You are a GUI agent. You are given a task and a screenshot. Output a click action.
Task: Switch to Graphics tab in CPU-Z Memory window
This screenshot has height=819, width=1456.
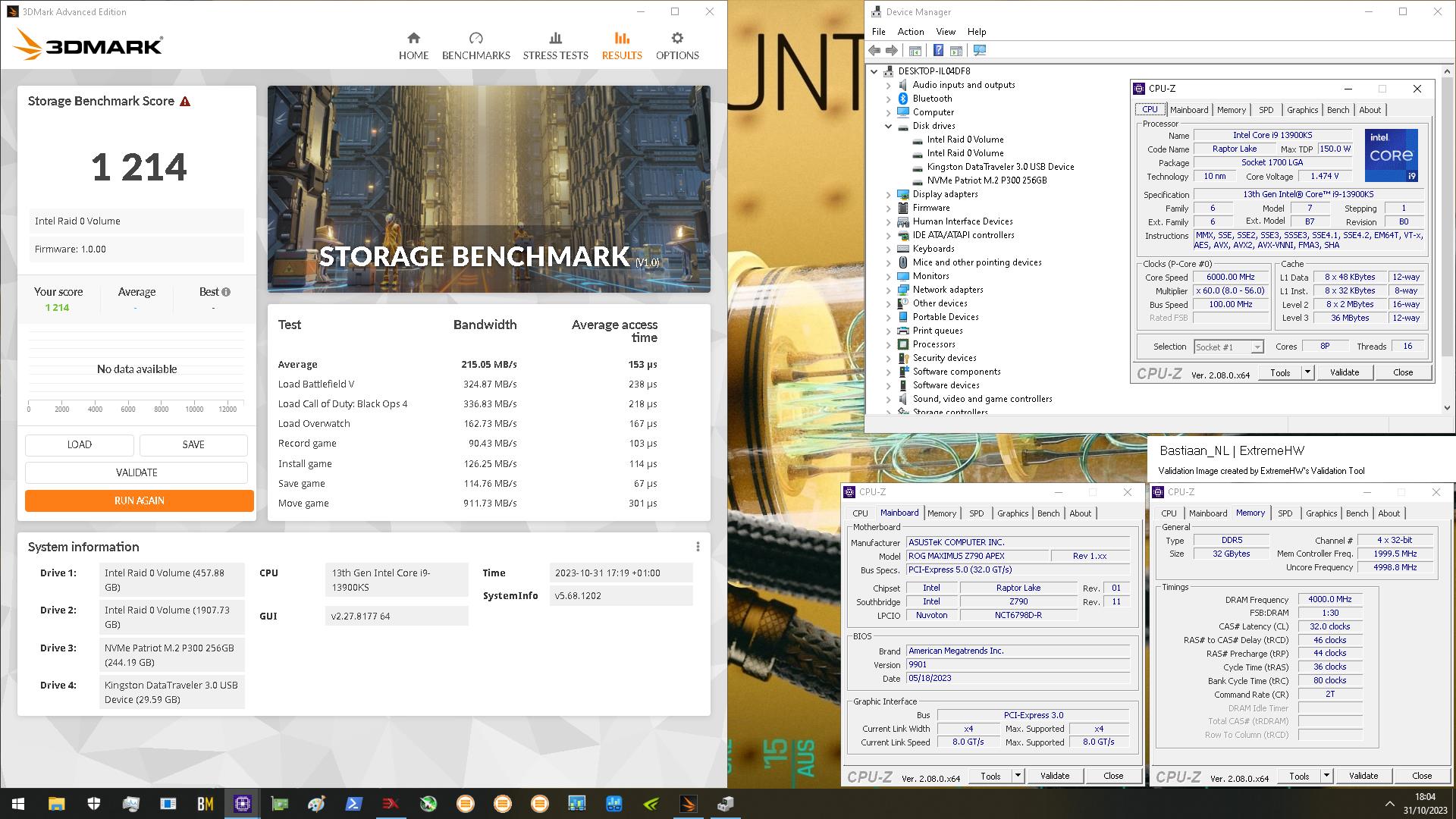click(x=1321, y=513)
